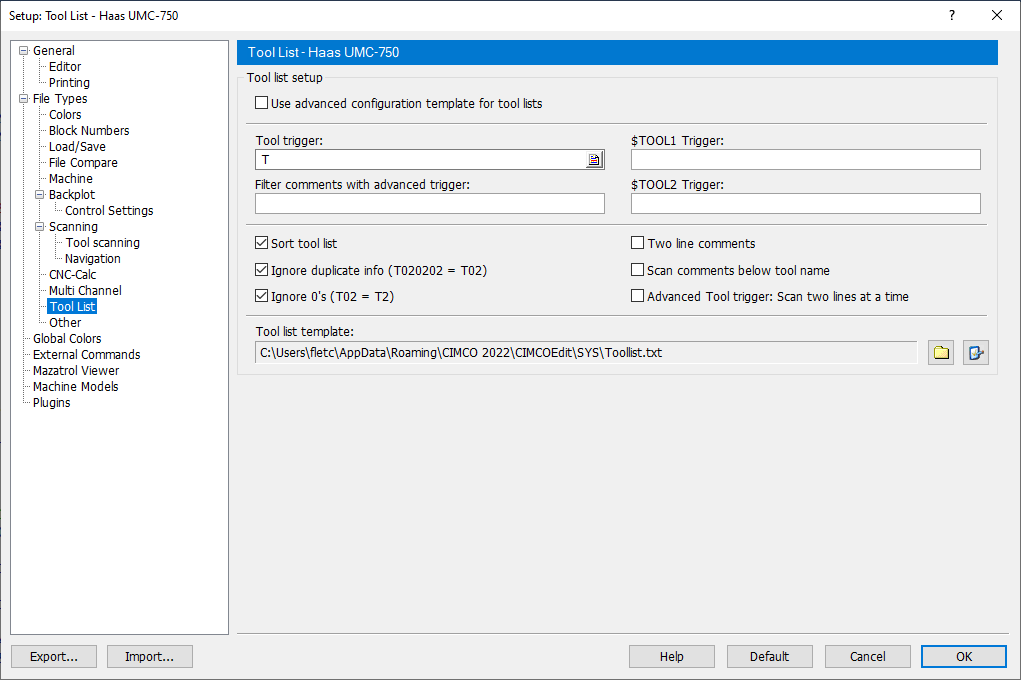Close the Setup dialog window
The width and height of the screenshot is (1021, 680).
(x=997, y=15)
